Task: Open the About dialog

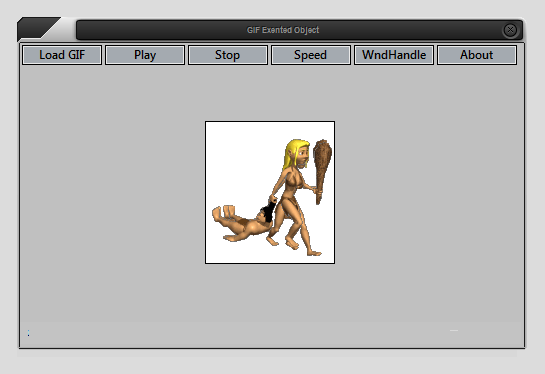Action: (477, 55)
